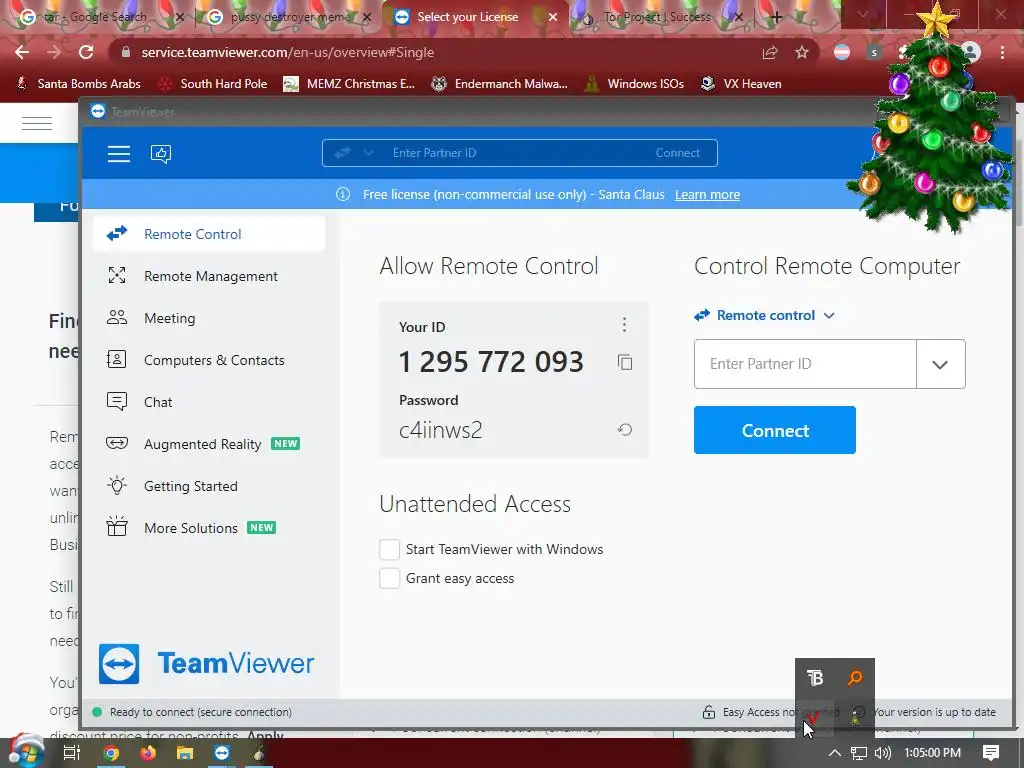Open the Chat section label
The image size is (1024, 768).
(158, 402)
